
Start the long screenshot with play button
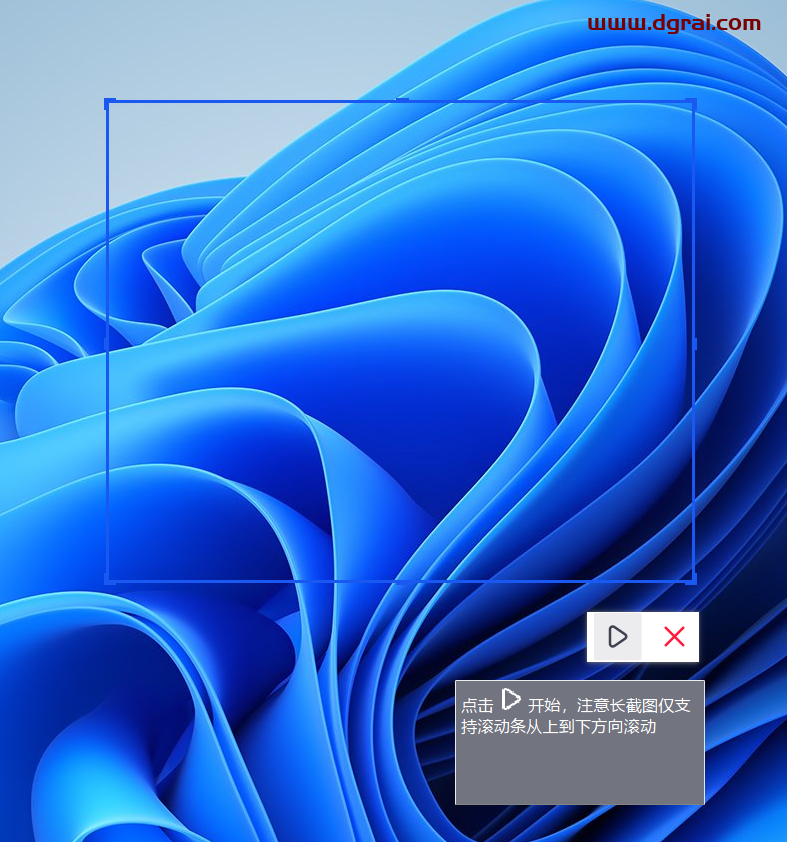point(617,637)
